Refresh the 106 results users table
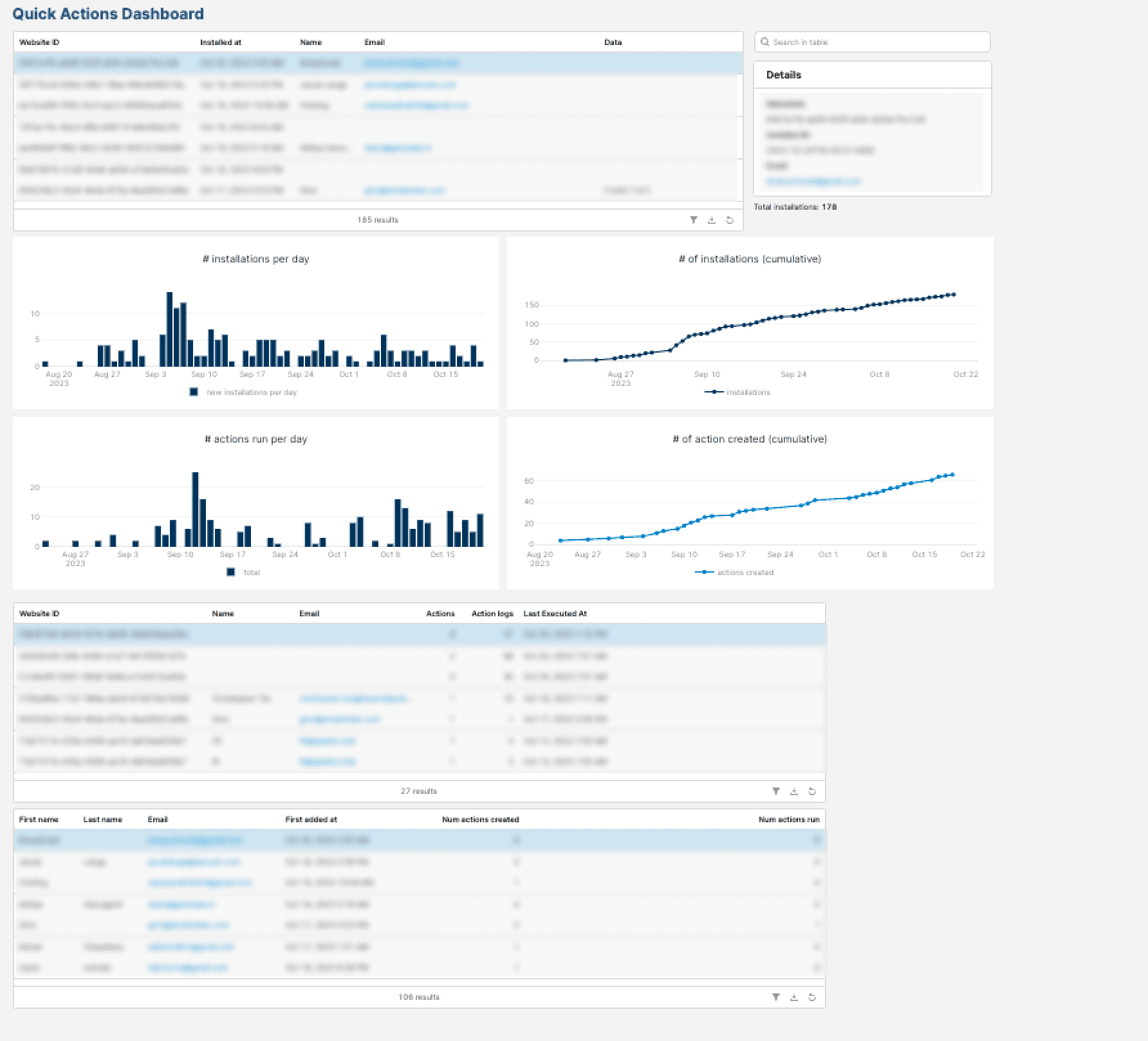 pos(811,997)
